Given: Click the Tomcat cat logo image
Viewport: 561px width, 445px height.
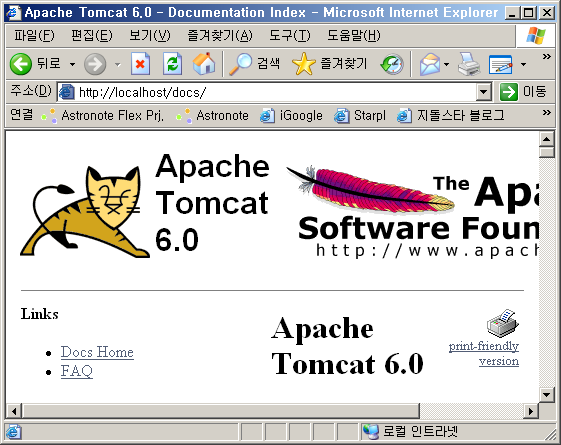Looking at the screenshot, I should click(x=85, y=211).
